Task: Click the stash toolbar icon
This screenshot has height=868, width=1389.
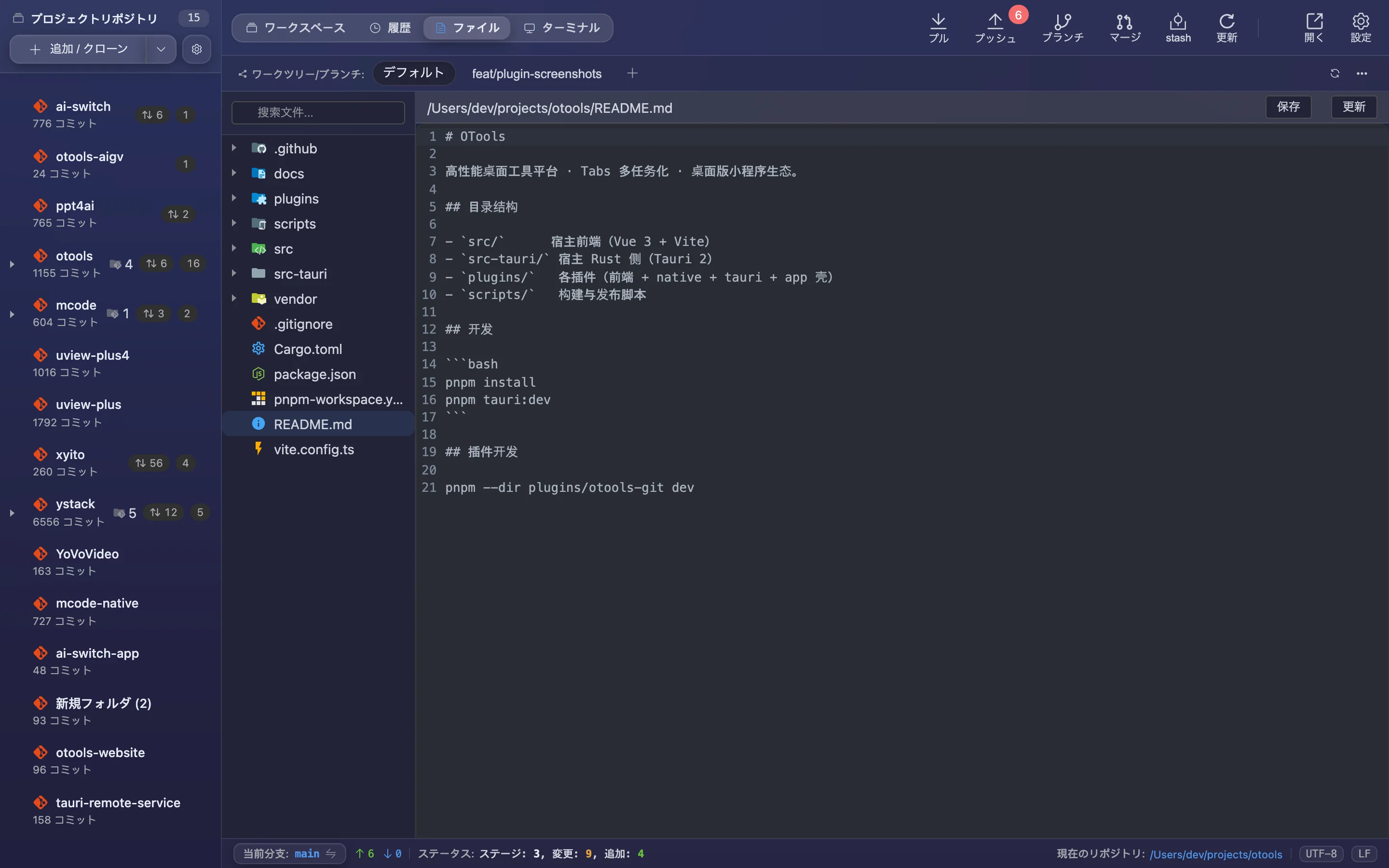Action: pos(1178,27)
